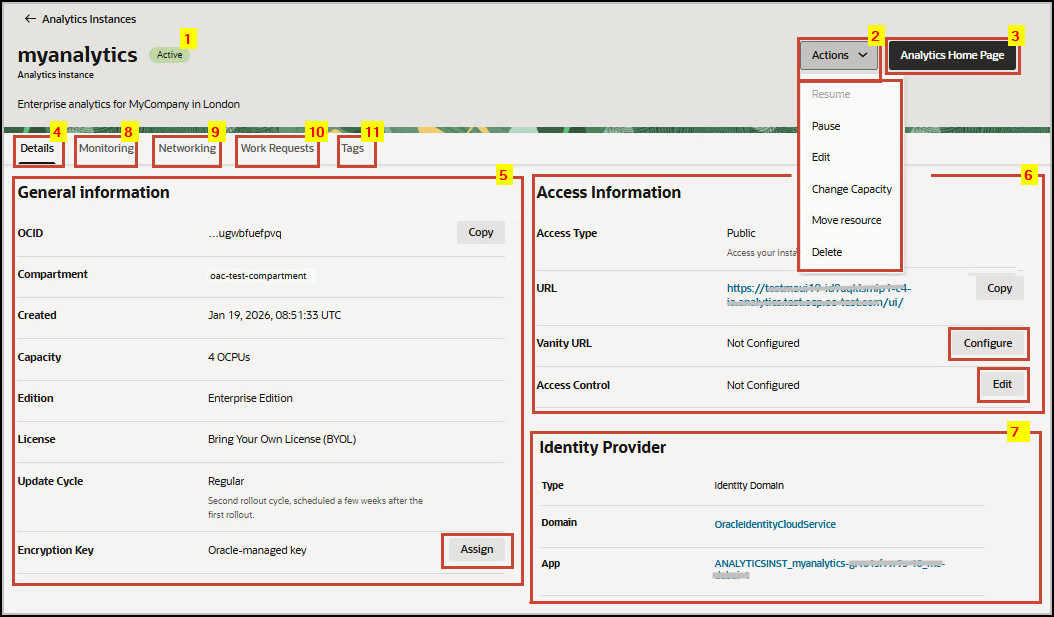Click the 'Public' access type value

741,233
